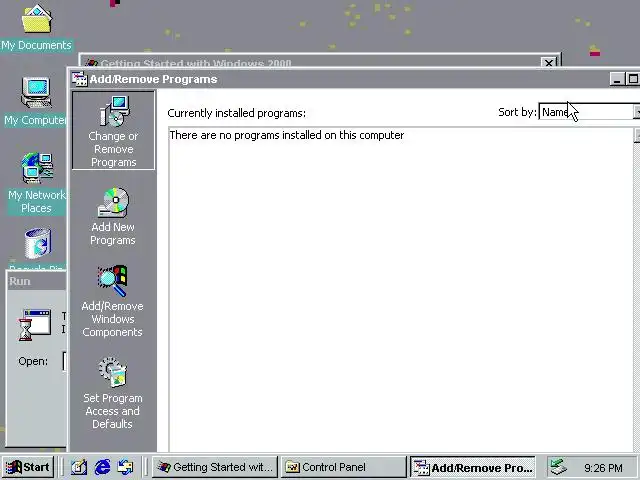
Task: Click the Run dialog title bar
Action: pyautogui.click(x=37, y=281)
